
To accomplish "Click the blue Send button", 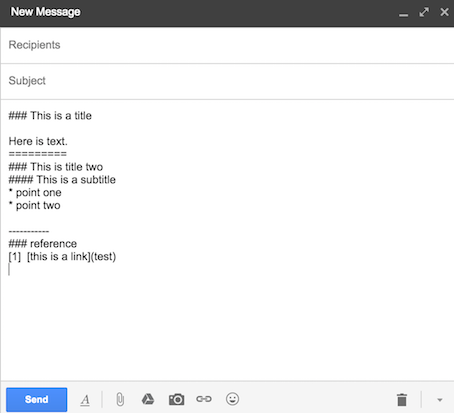I will click(37, 399).
